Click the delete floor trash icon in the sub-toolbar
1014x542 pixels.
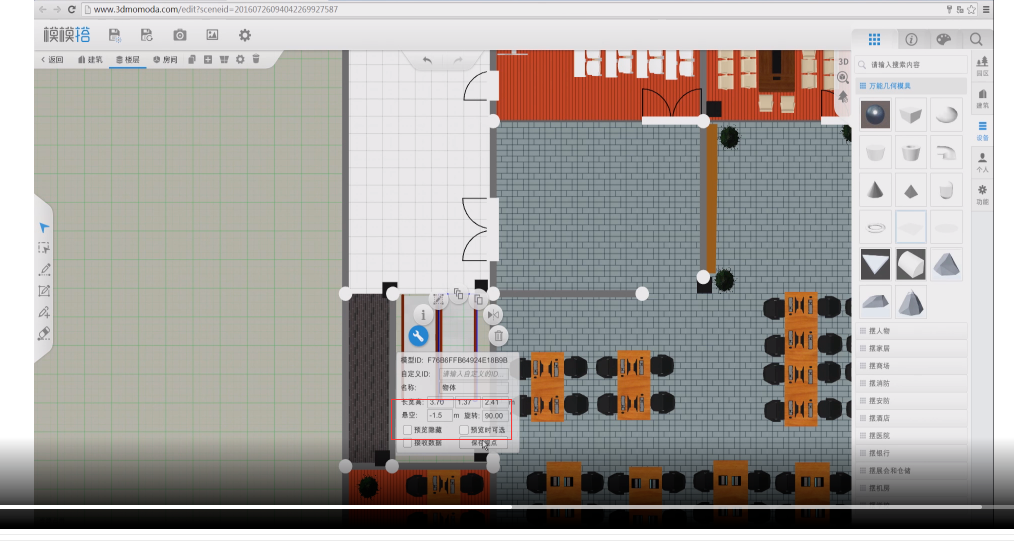click(256, 59)
